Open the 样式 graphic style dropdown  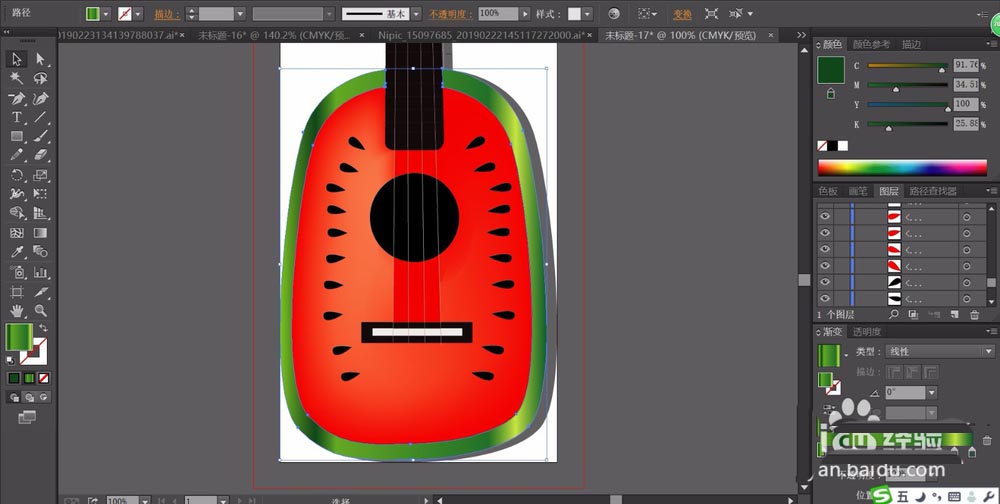point(587,13)
